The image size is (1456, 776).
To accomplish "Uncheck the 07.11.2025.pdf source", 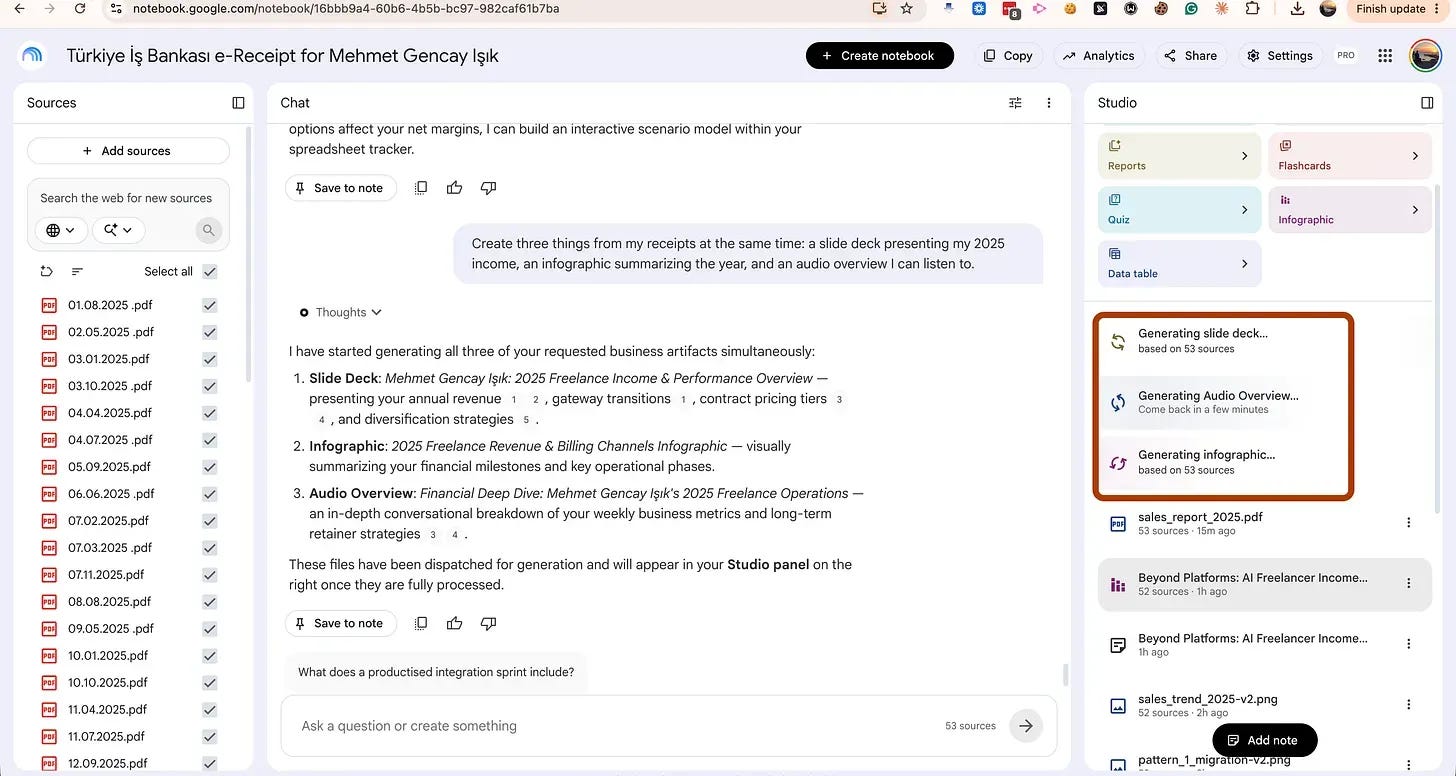I will pos(209,575).
